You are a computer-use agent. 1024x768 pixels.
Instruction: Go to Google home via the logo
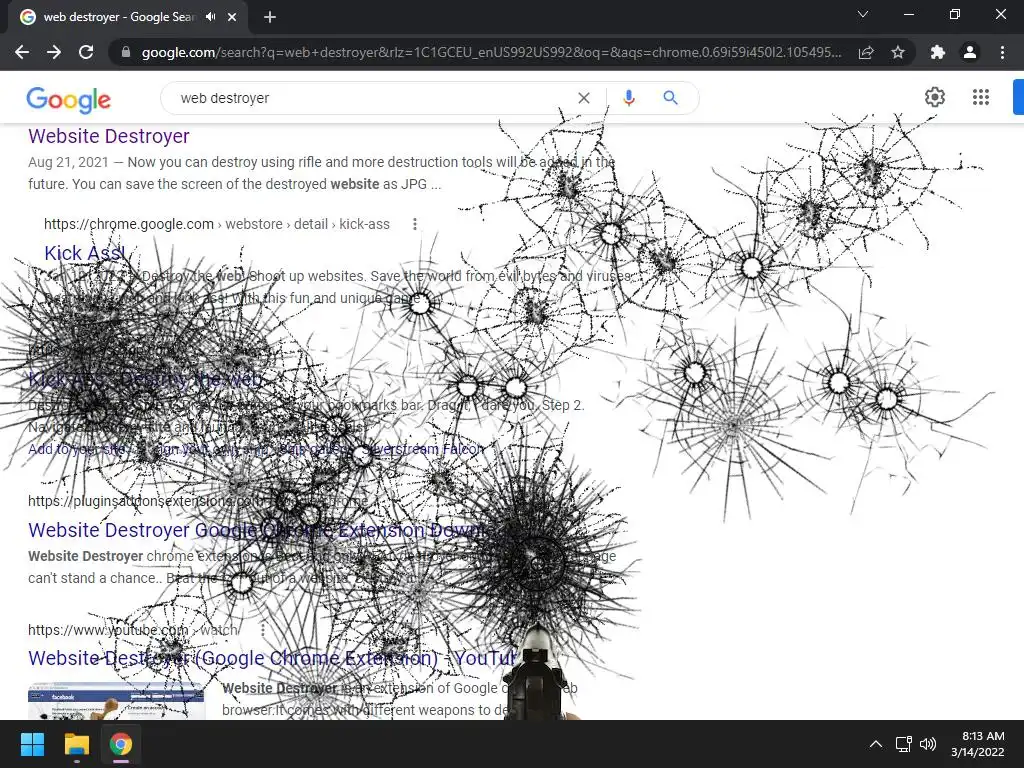[x=69, y=99]
